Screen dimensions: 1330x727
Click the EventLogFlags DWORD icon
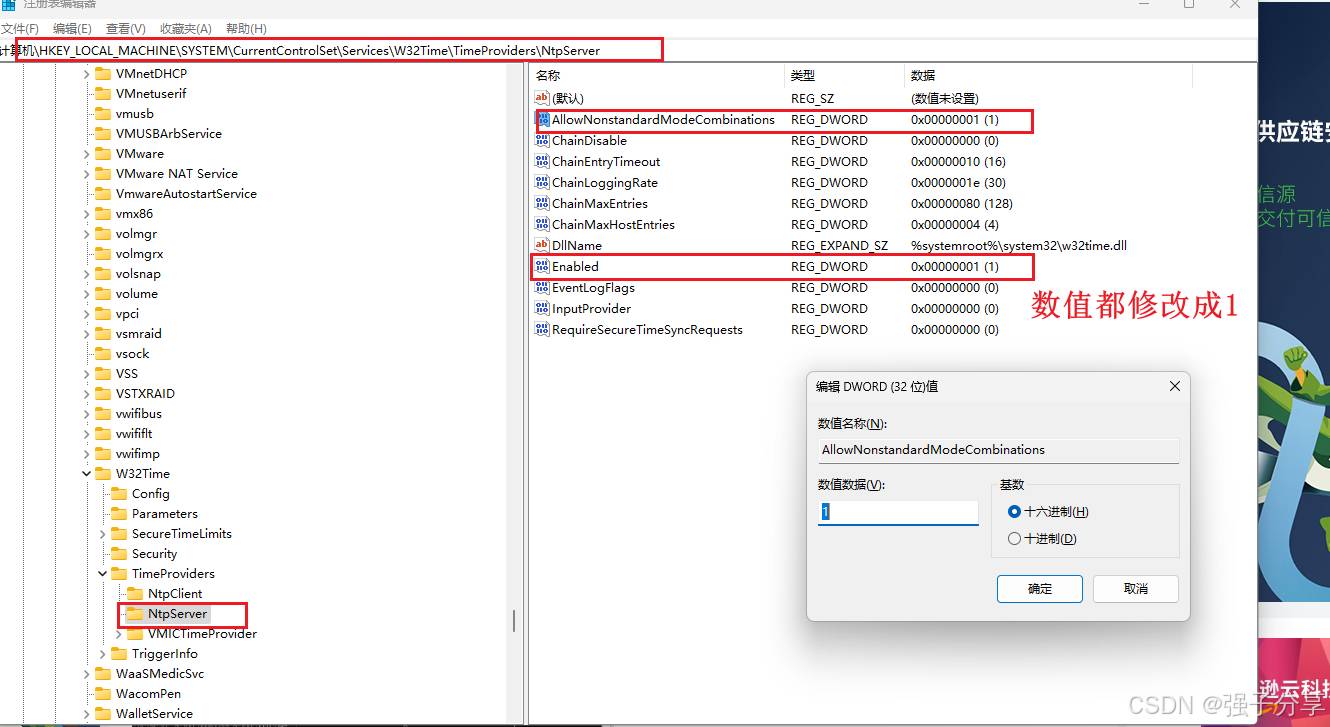pyautogui.click(x=543, y=287)
